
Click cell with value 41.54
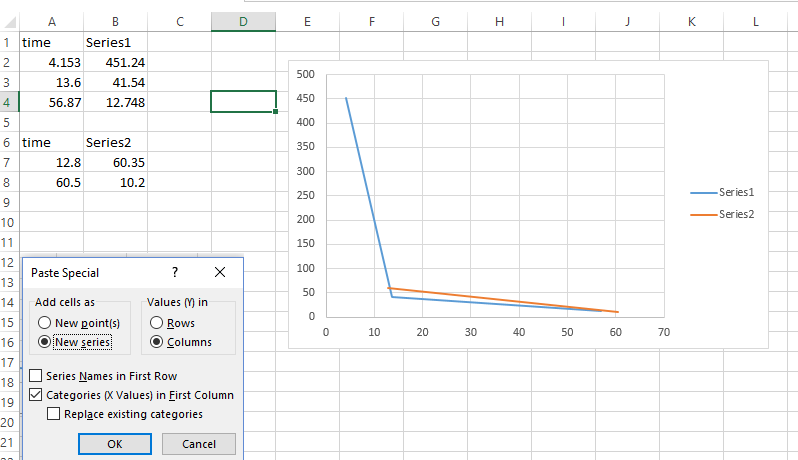116,82
